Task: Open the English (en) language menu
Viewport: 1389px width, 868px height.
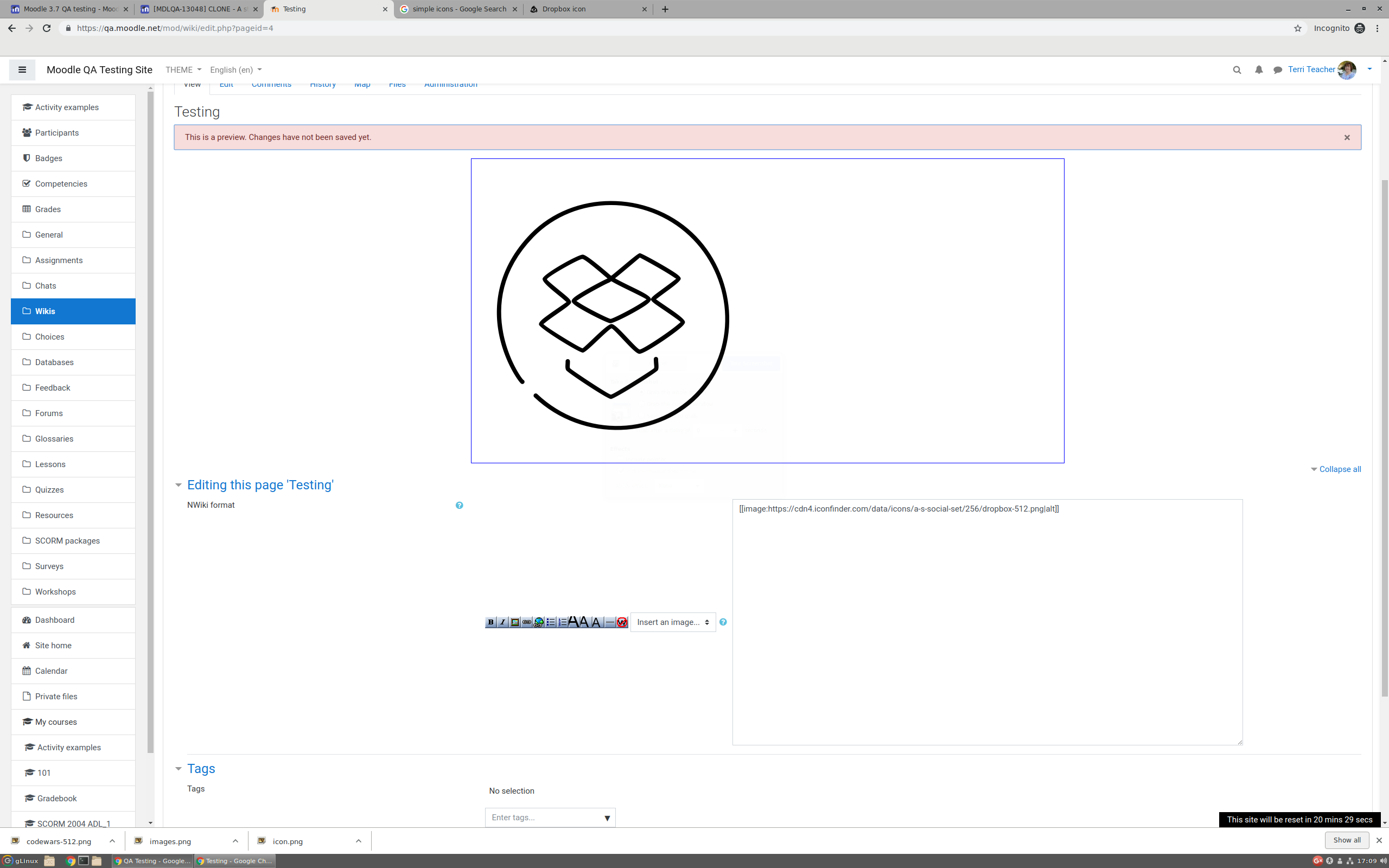Action: (x=236, y=69)
